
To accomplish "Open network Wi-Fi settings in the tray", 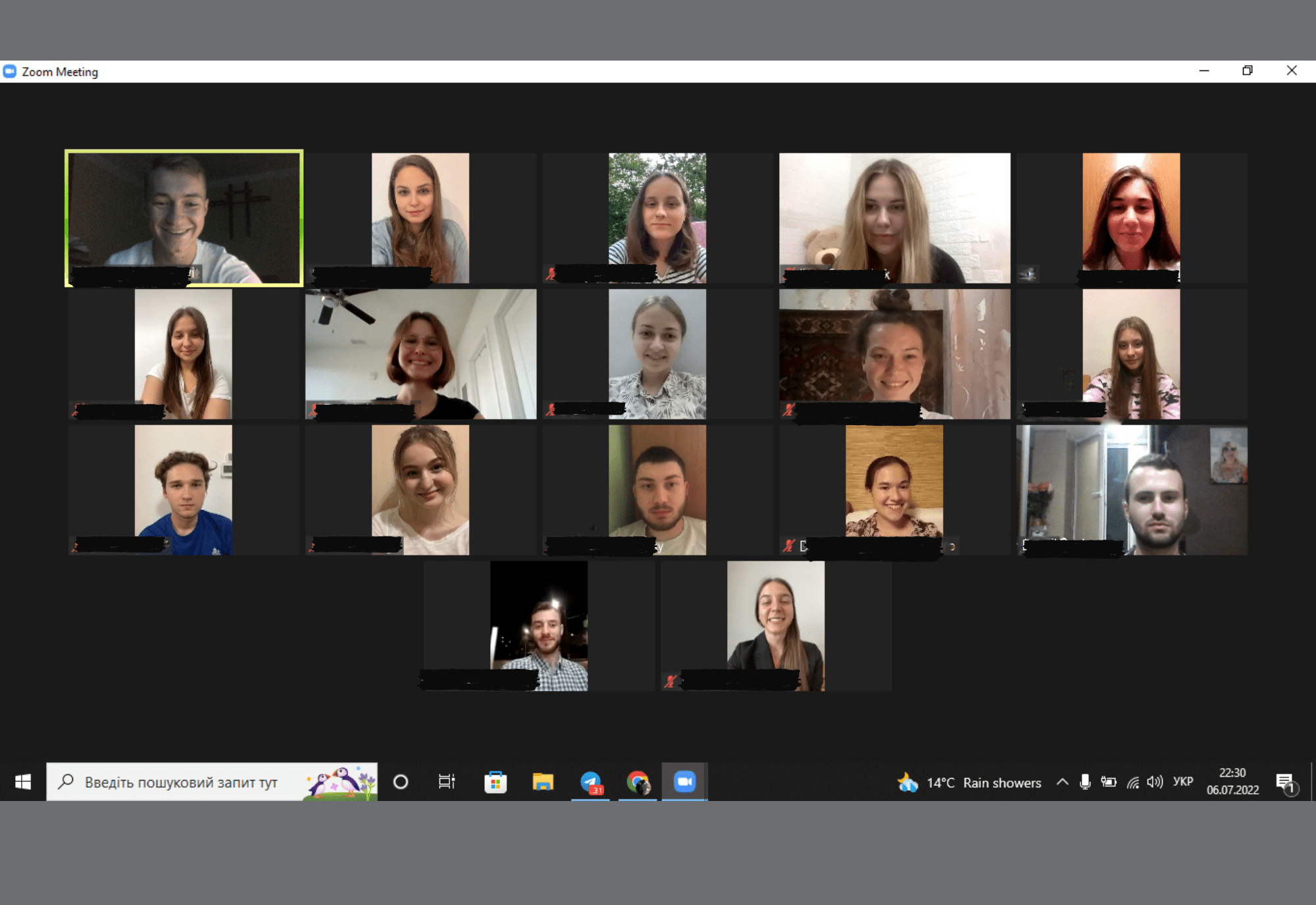I will coord(1132,782).
